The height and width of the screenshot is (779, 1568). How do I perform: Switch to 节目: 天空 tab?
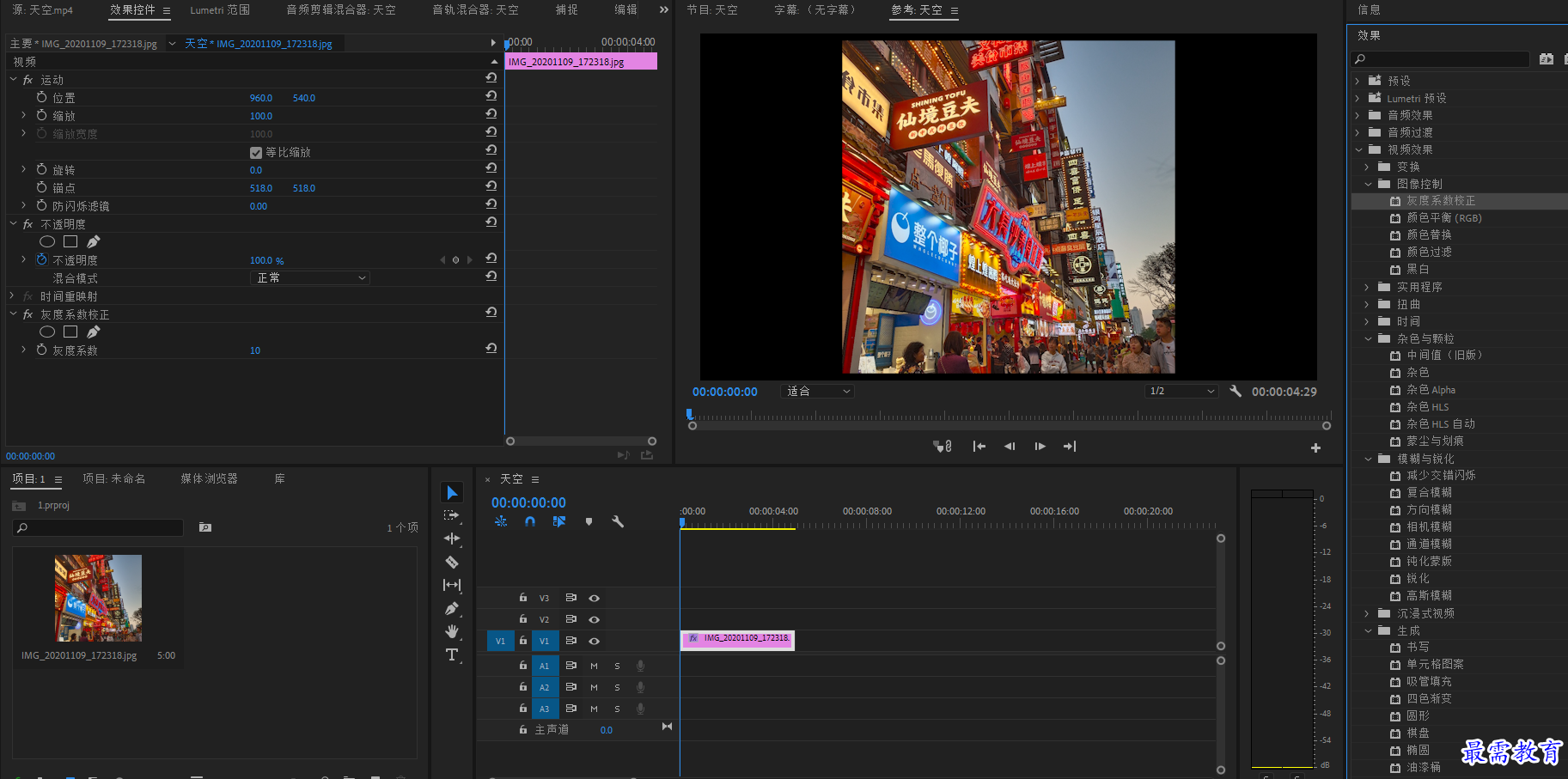click(712, 9)
